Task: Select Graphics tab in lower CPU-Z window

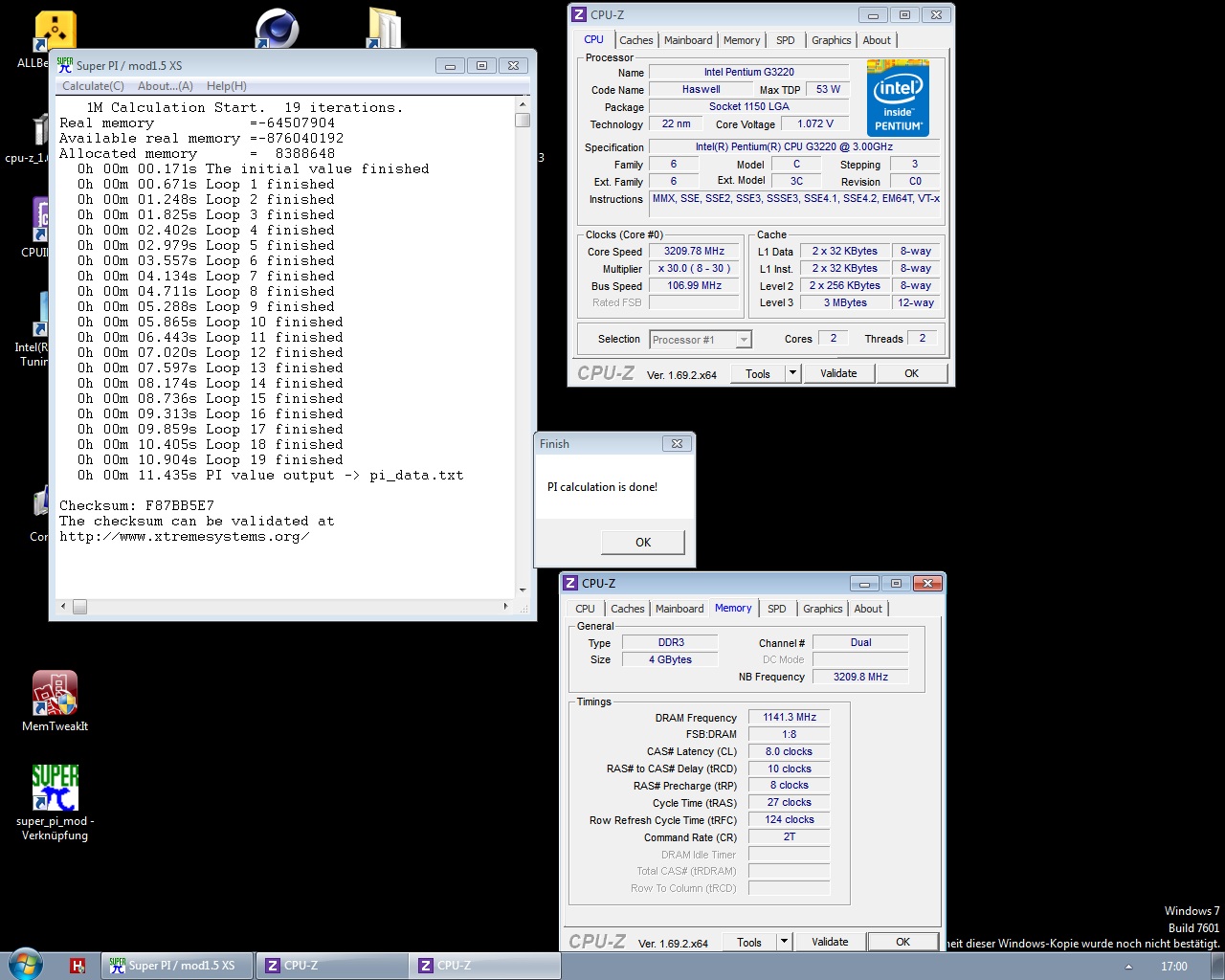Action: tap(822, 609)
